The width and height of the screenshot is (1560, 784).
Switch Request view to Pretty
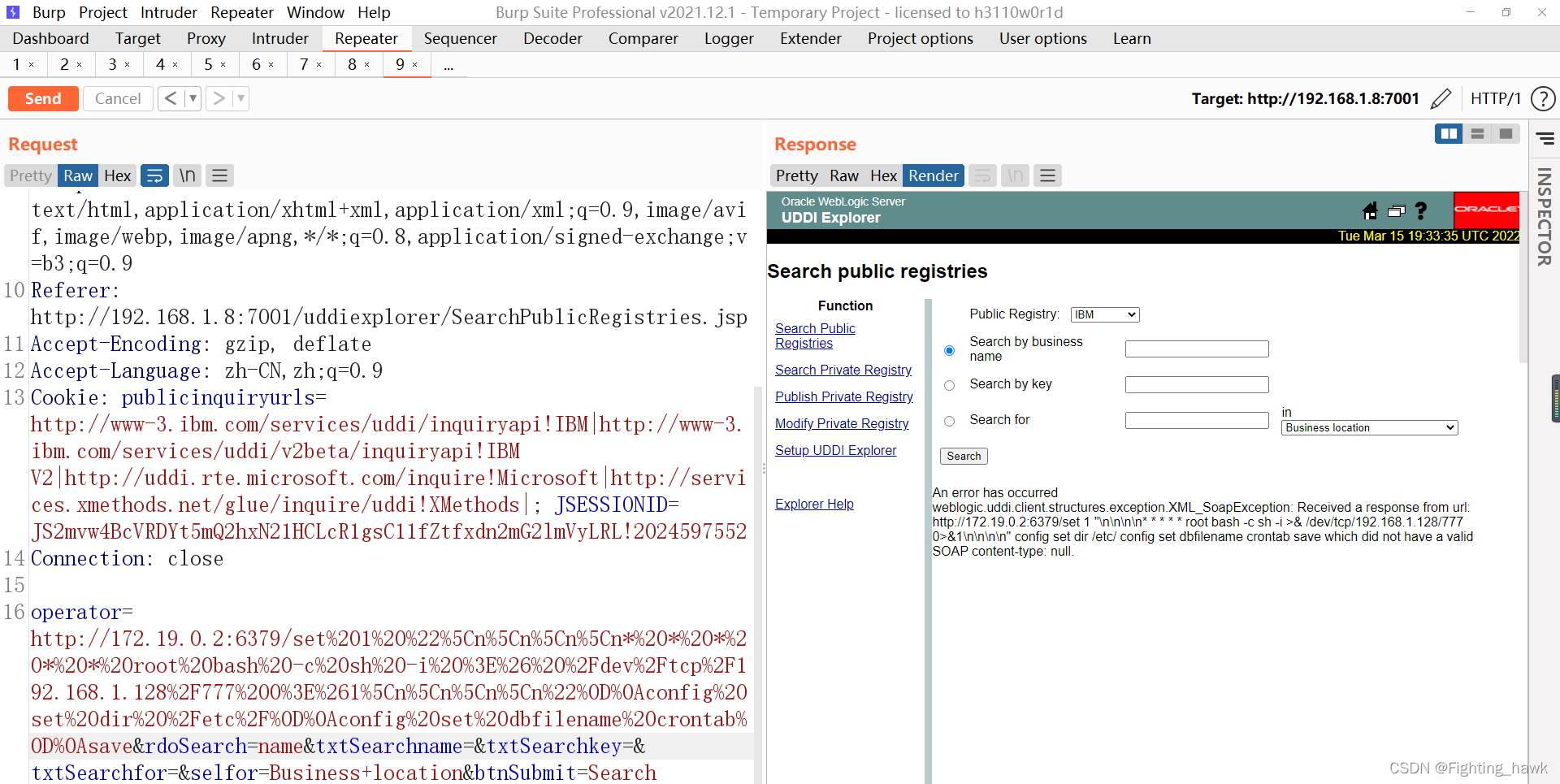(x=31, y=175)
